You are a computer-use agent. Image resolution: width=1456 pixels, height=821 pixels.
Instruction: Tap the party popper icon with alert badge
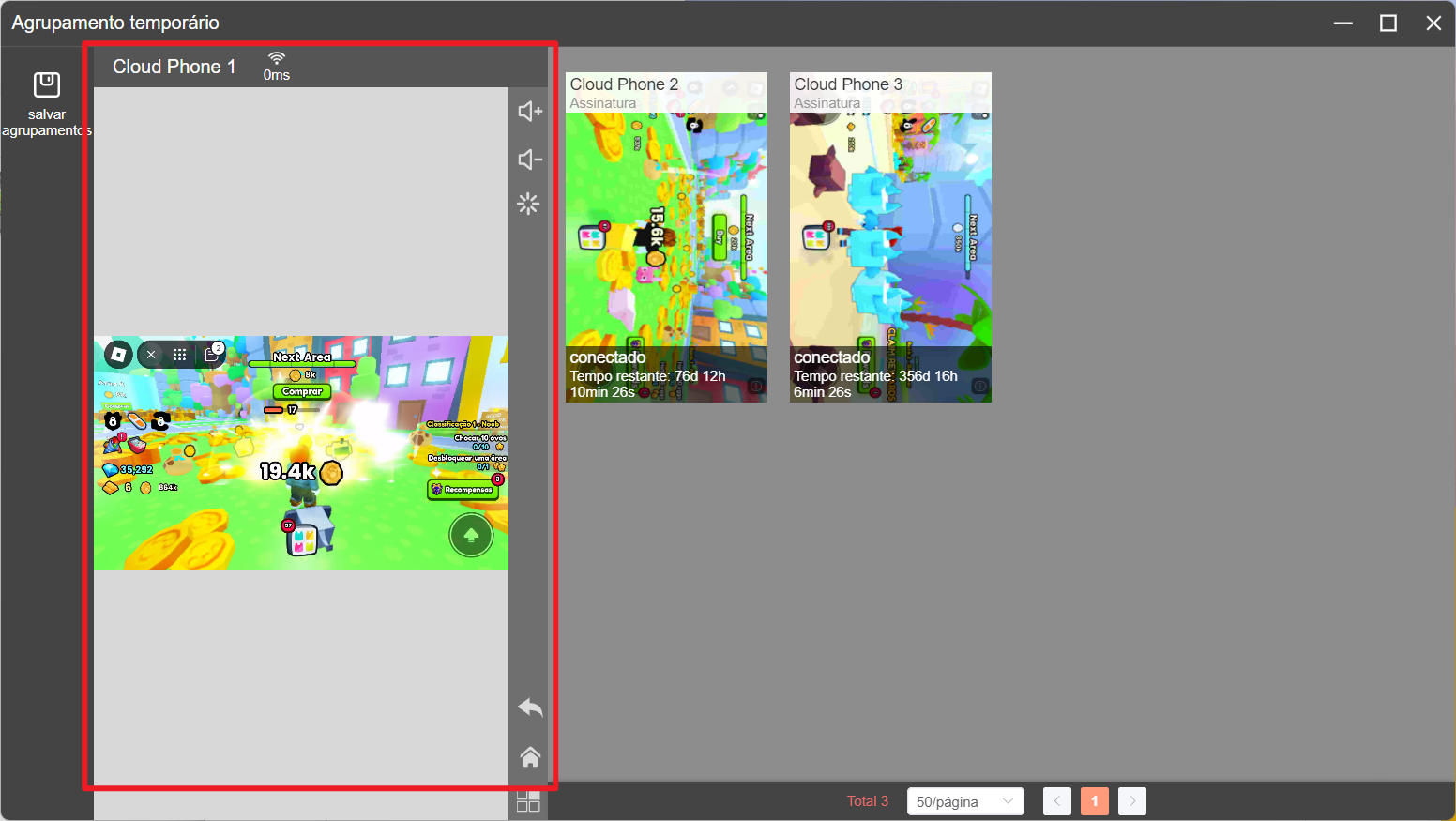[114, 443]
